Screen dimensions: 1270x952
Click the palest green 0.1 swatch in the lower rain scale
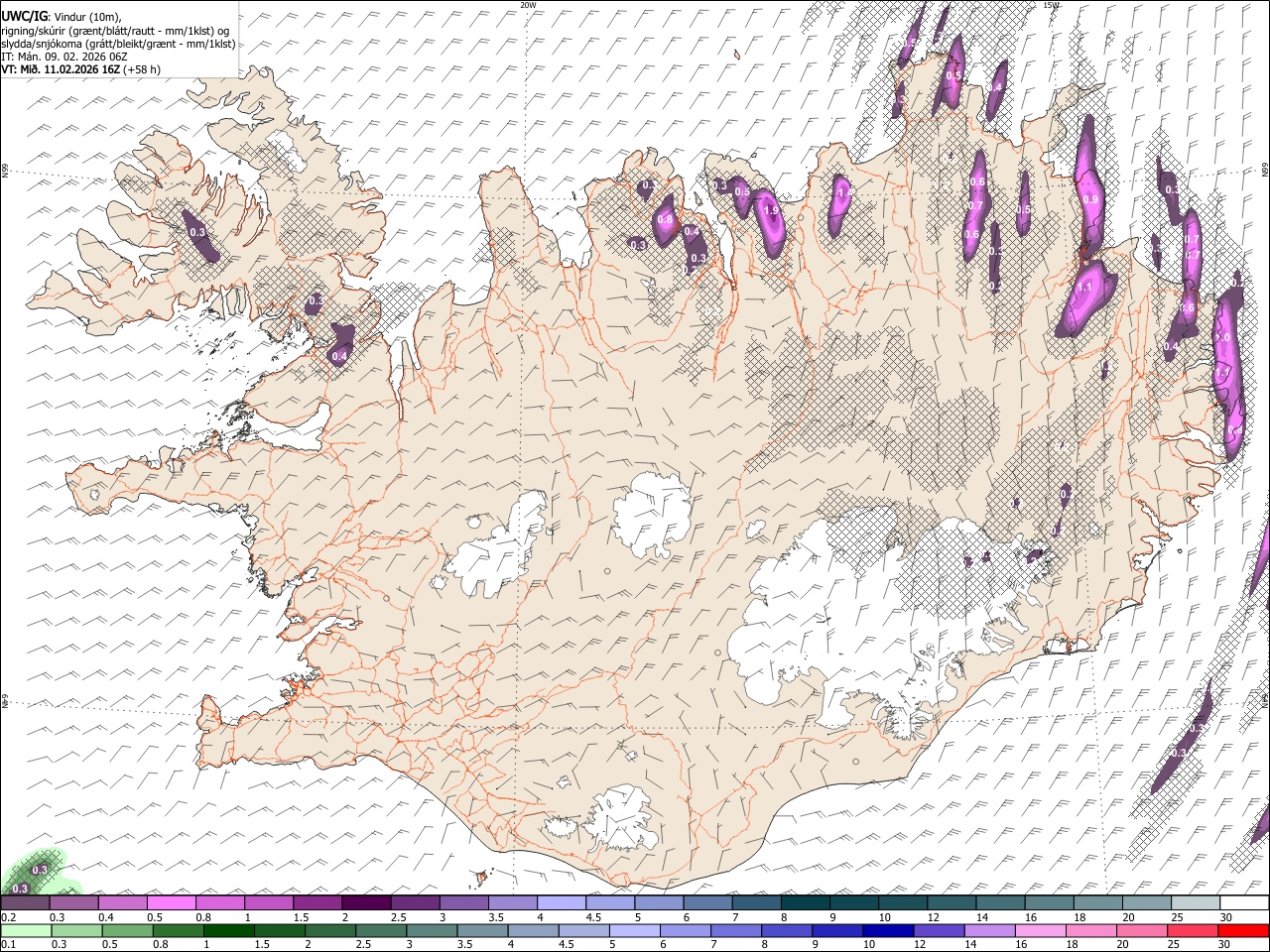27,930
